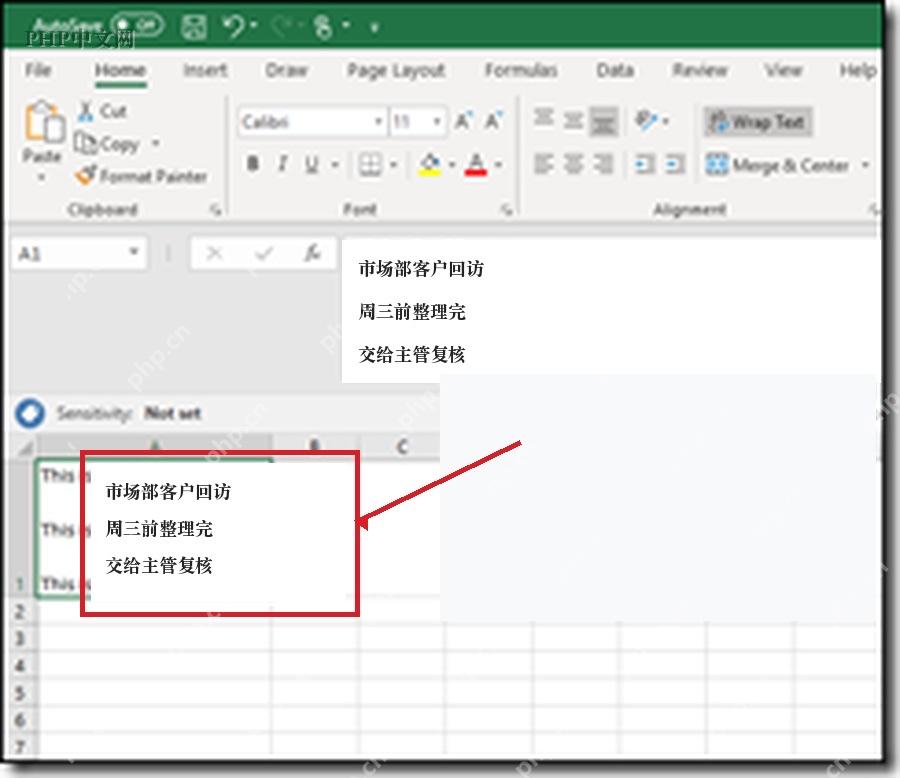Switch to the Insert tab
The height and width of the screenshot is (778, 900).
(205, 70)
